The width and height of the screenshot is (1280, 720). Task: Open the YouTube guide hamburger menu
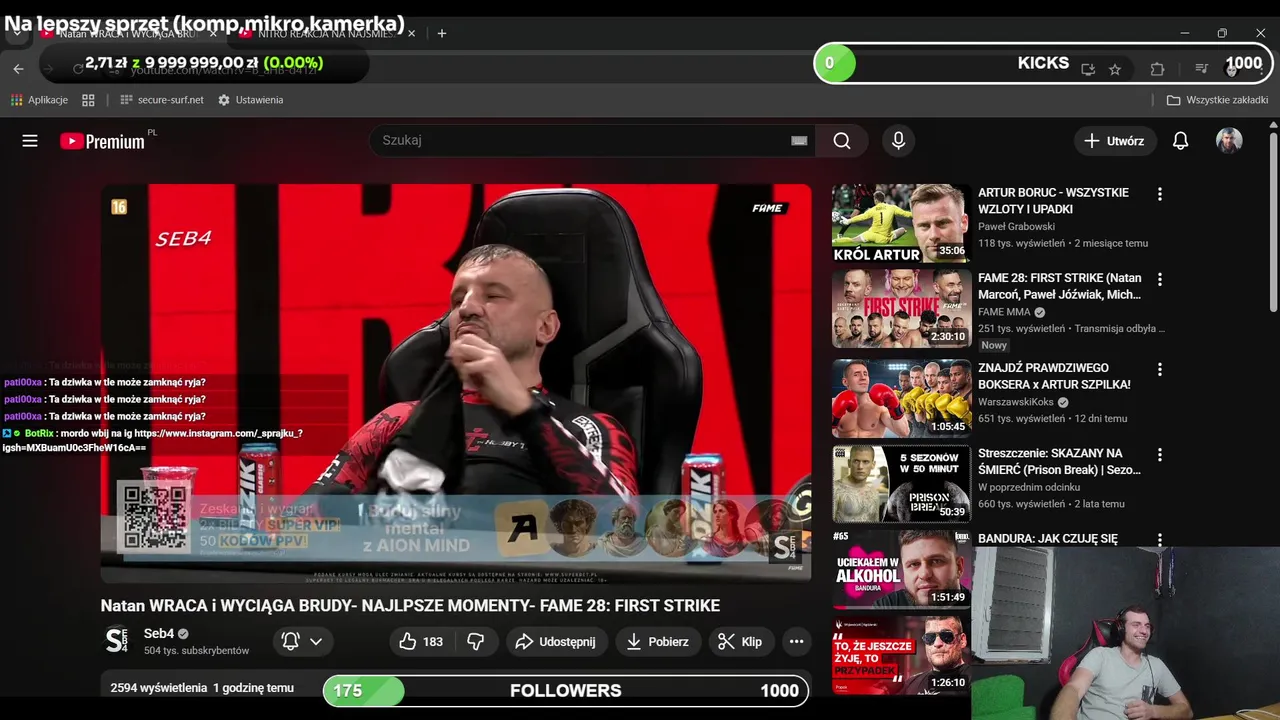[x=30, y=141]
